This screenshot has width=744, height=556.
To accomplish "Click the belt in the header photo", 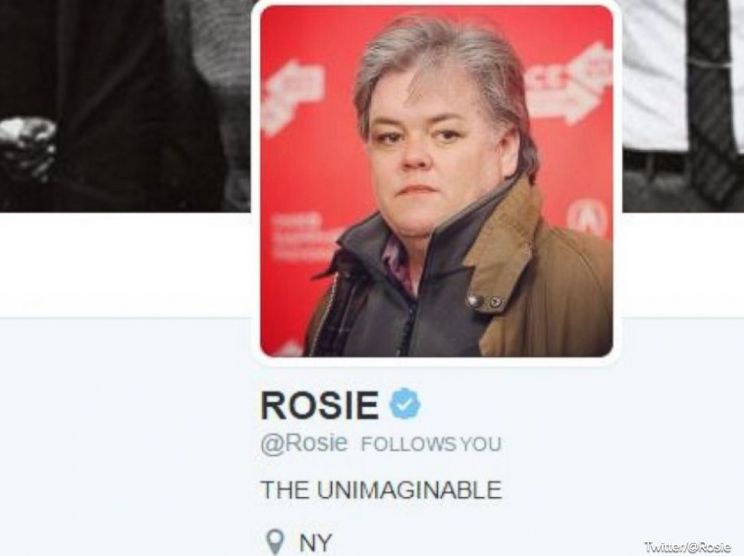I will click(655, 162).
